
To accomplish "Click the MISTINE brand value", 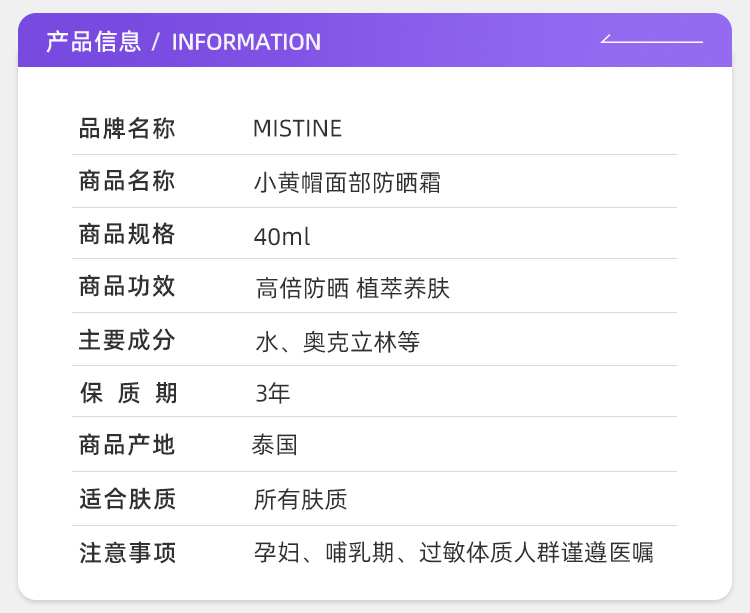I will pos(298,129).
